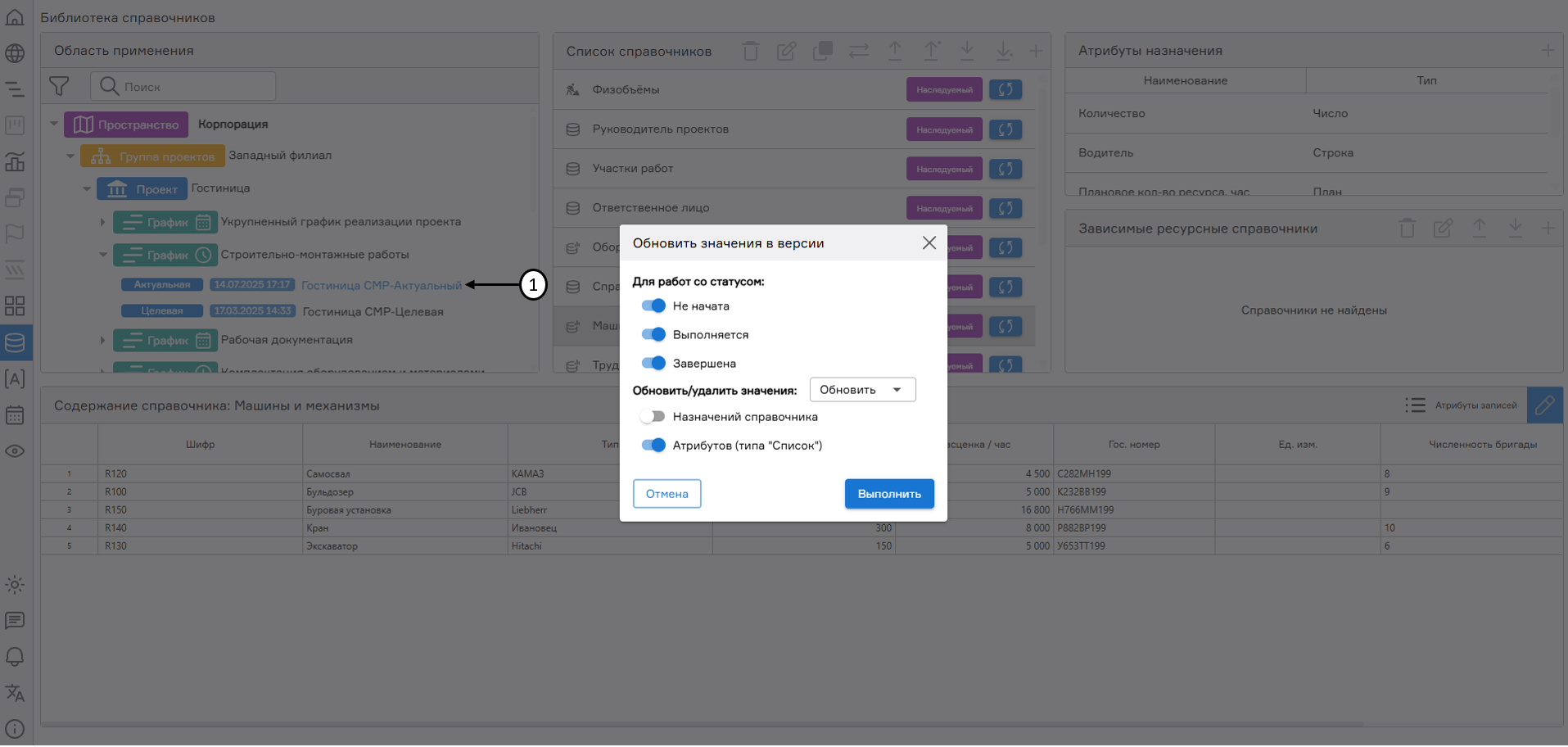Click the 'Выполнить' button
Image resolution: width=1568 pixels, height=747 pixels.
[x=888, y=494]
